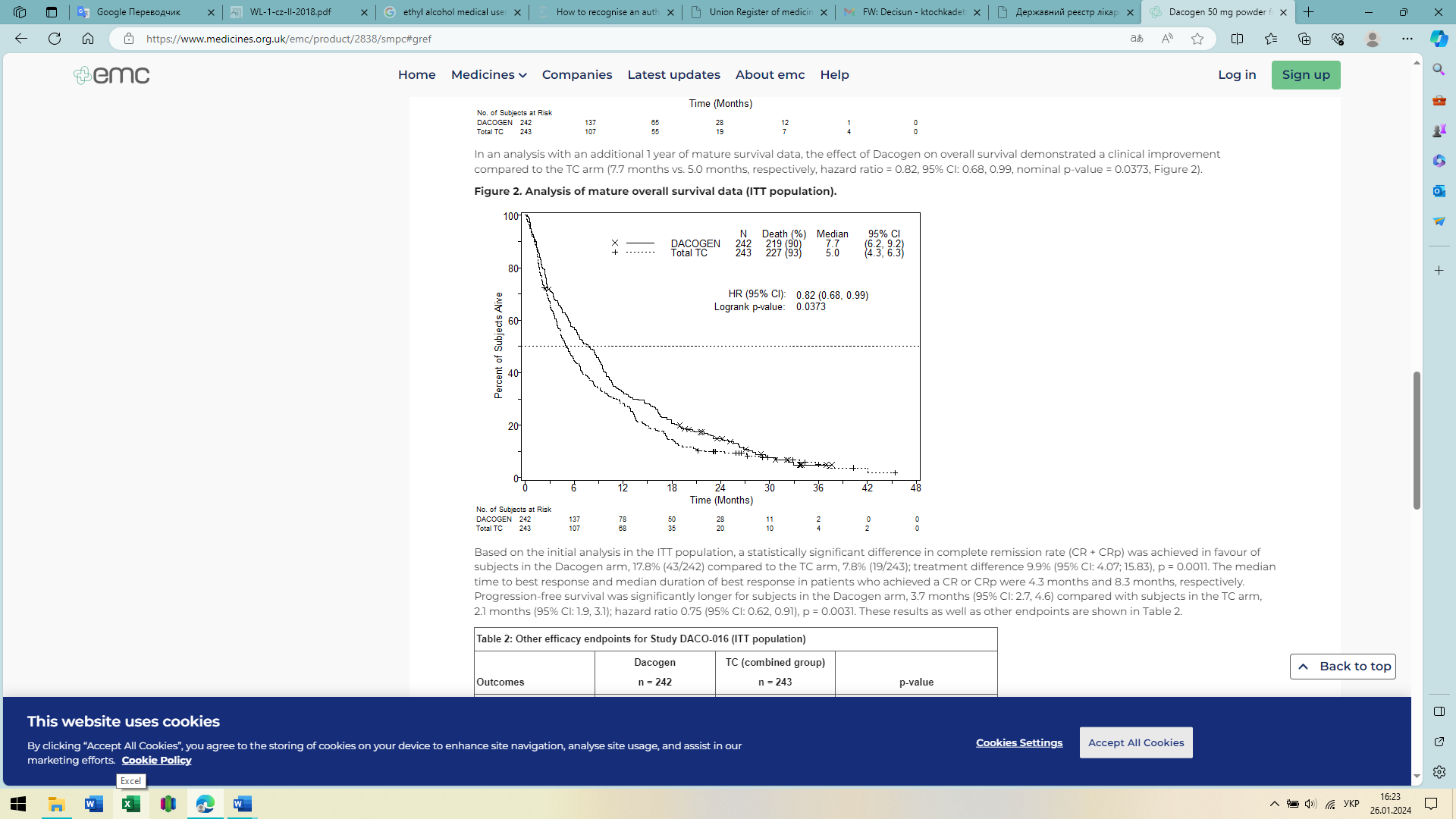
Task: Show hidden system tray icons chevron
Action: point(1274,804)
